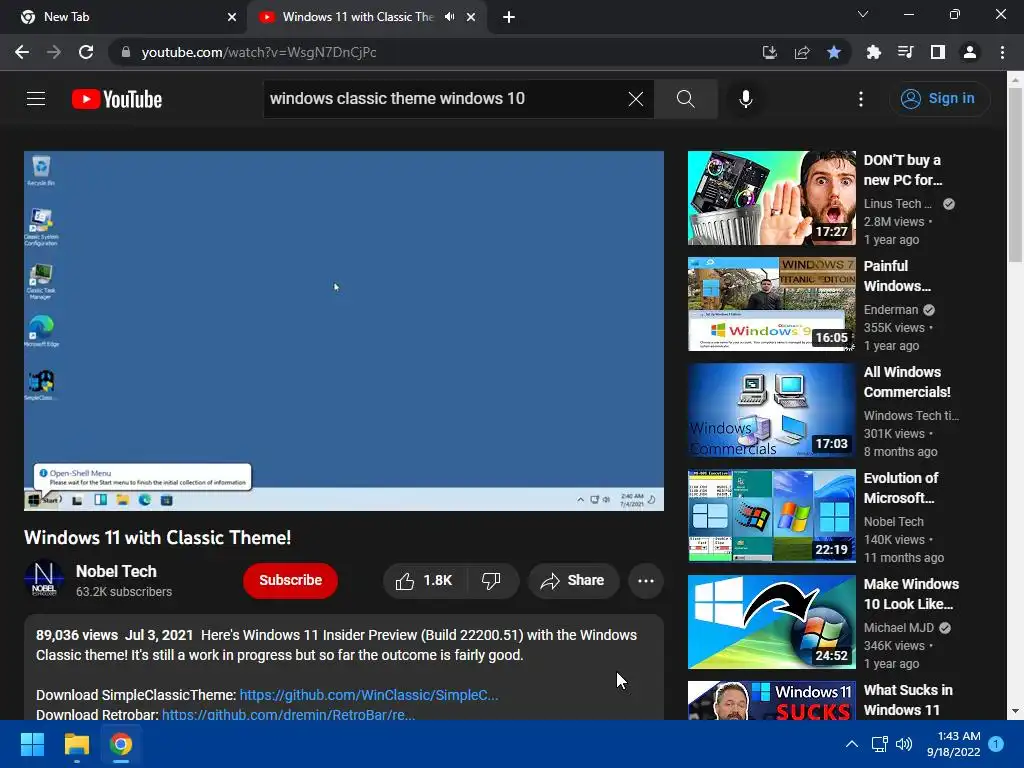The width and height of the screenshot is (1024, 768).
Task: Open network icon in system tray
Action: click(879, 744)
